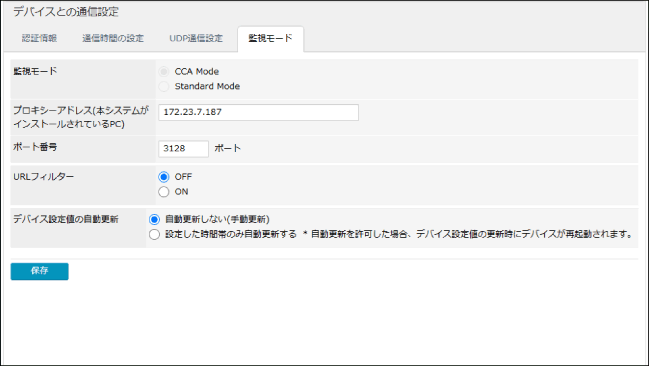Click the ポート番号 label
649x366 pixels.
(x=35, y=147)
